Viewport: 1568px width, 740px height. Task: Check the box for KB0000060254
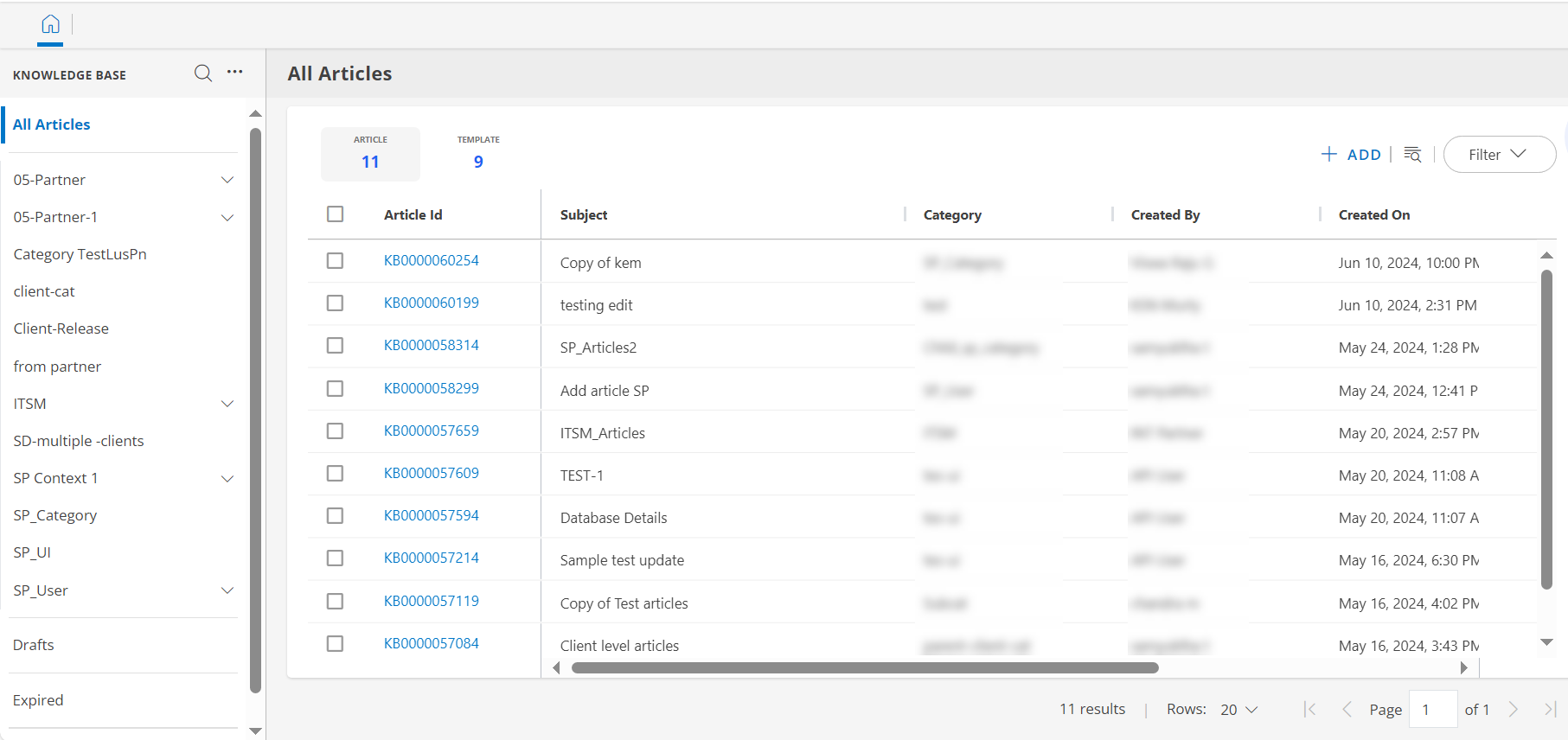[x=336, y=260]
